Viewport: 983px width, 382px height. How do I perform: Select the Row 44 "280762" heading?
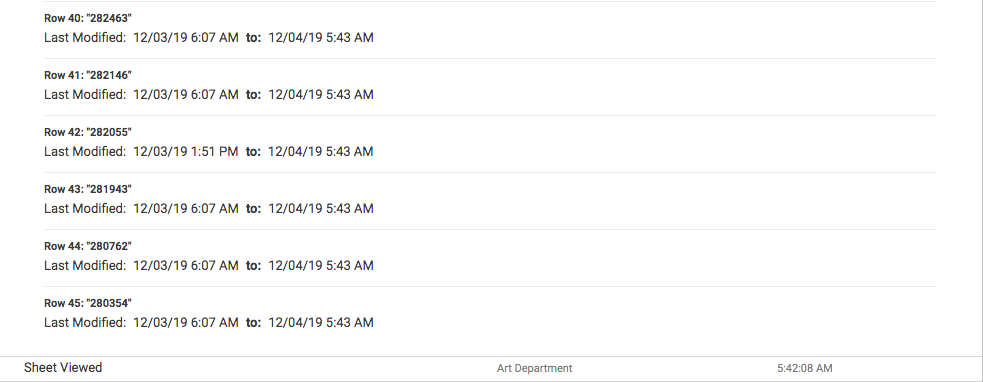pos(88,247)
